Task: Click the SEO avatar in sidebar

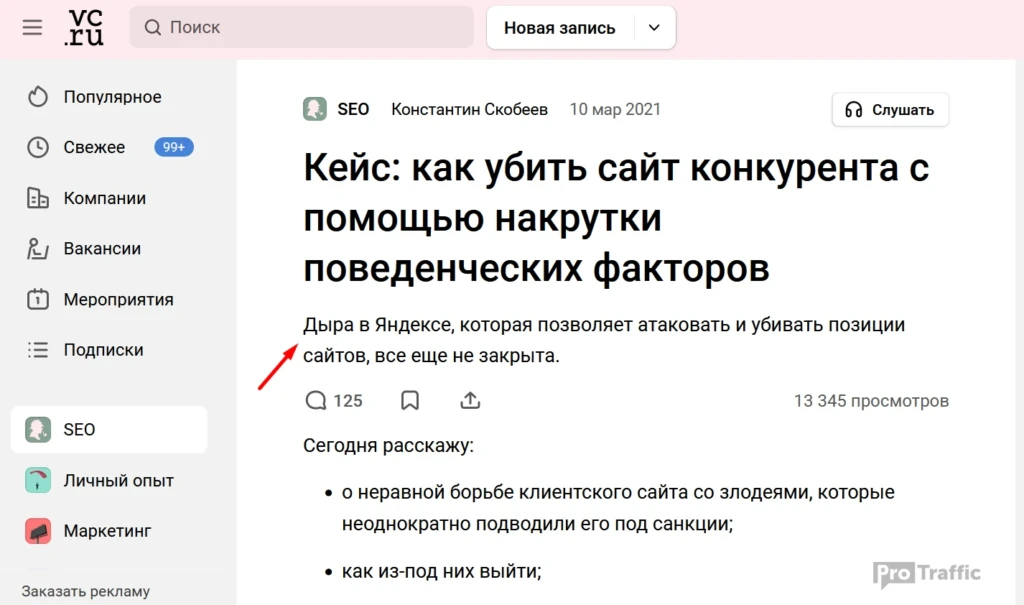Action: [x=38, y=429]
